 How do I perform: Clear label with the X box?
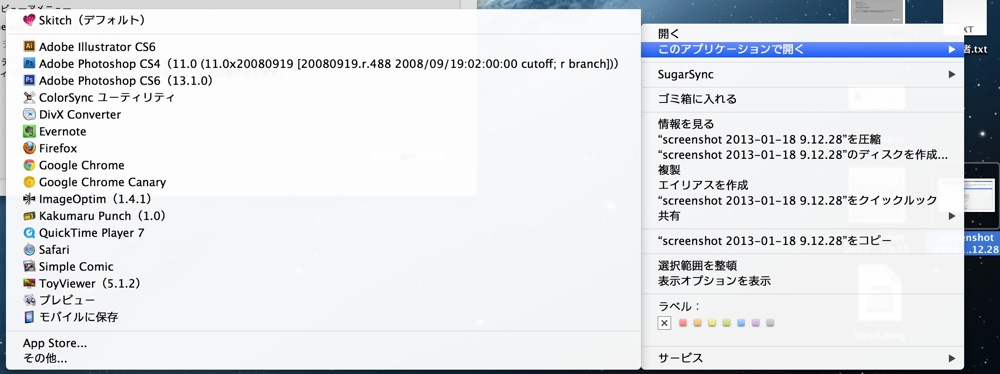point(665,323)
